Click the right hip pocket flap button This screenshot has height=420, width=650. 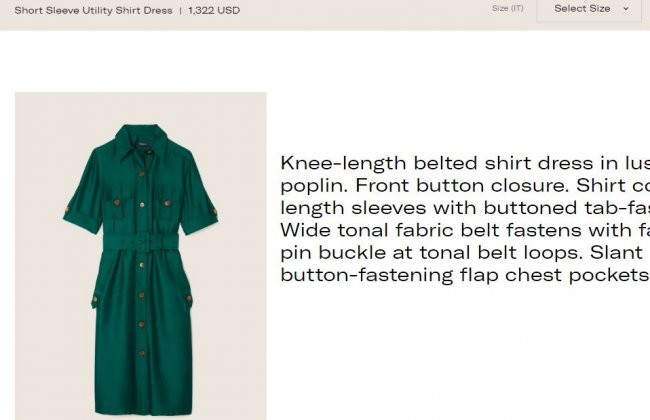189,298
